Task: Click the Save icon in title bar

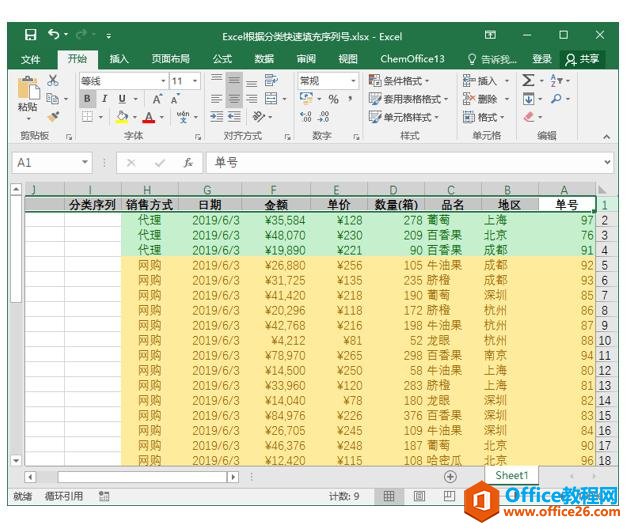Action: (x=30, y=35)
